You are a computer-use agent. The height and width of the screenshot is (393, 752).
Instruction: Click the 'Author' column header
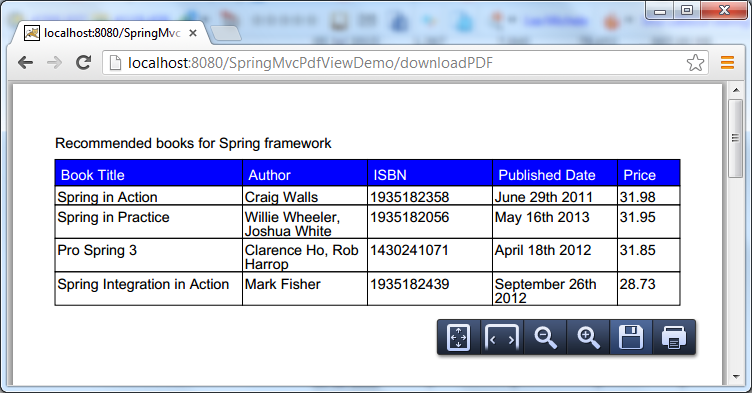pyautogui.click(x=305, y=173)
